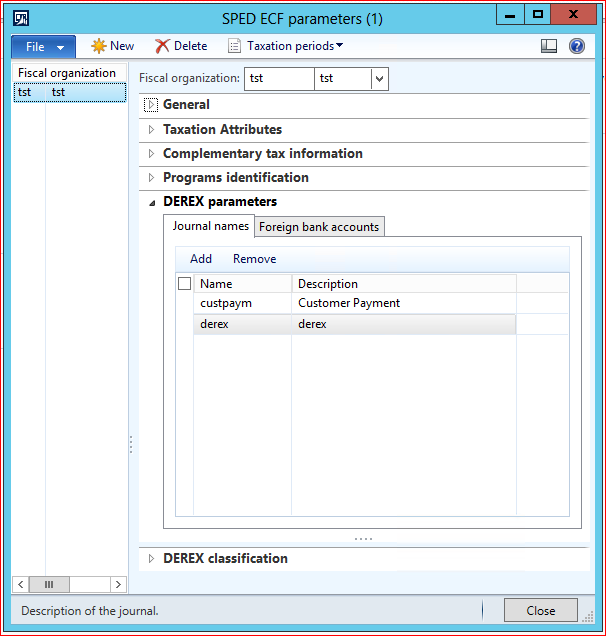The width and height of the screenshot is (606, 636).
Task: Click Remove in the journal names grid
Action: point(254,259)
